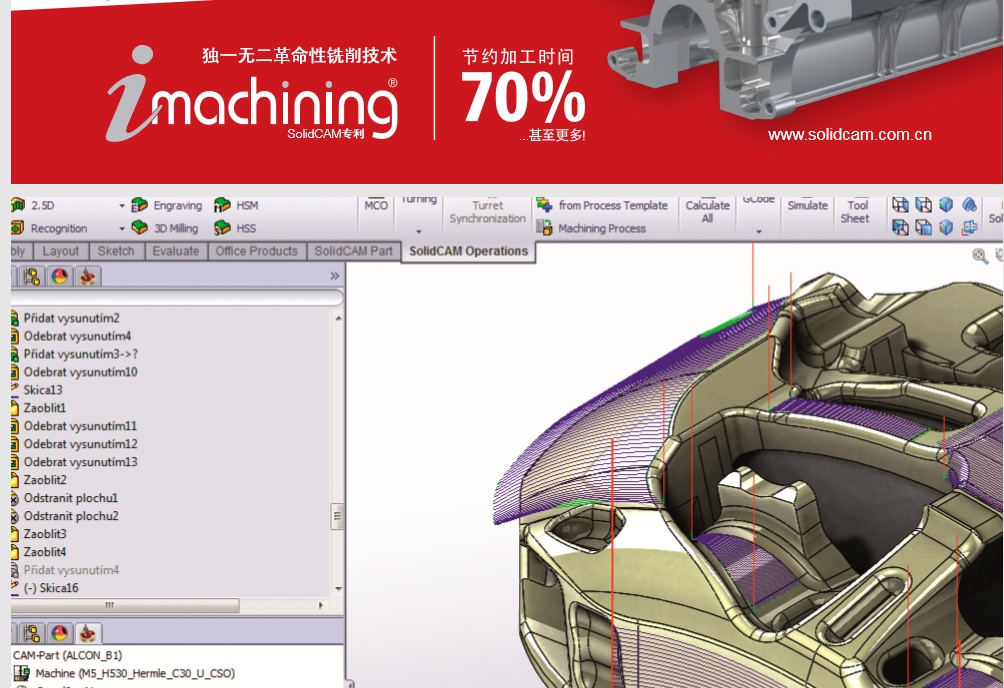The image size is (1004, 688).
Task: Click horizontal scrollbar right arrow
Action: click(x=321, y=605)
